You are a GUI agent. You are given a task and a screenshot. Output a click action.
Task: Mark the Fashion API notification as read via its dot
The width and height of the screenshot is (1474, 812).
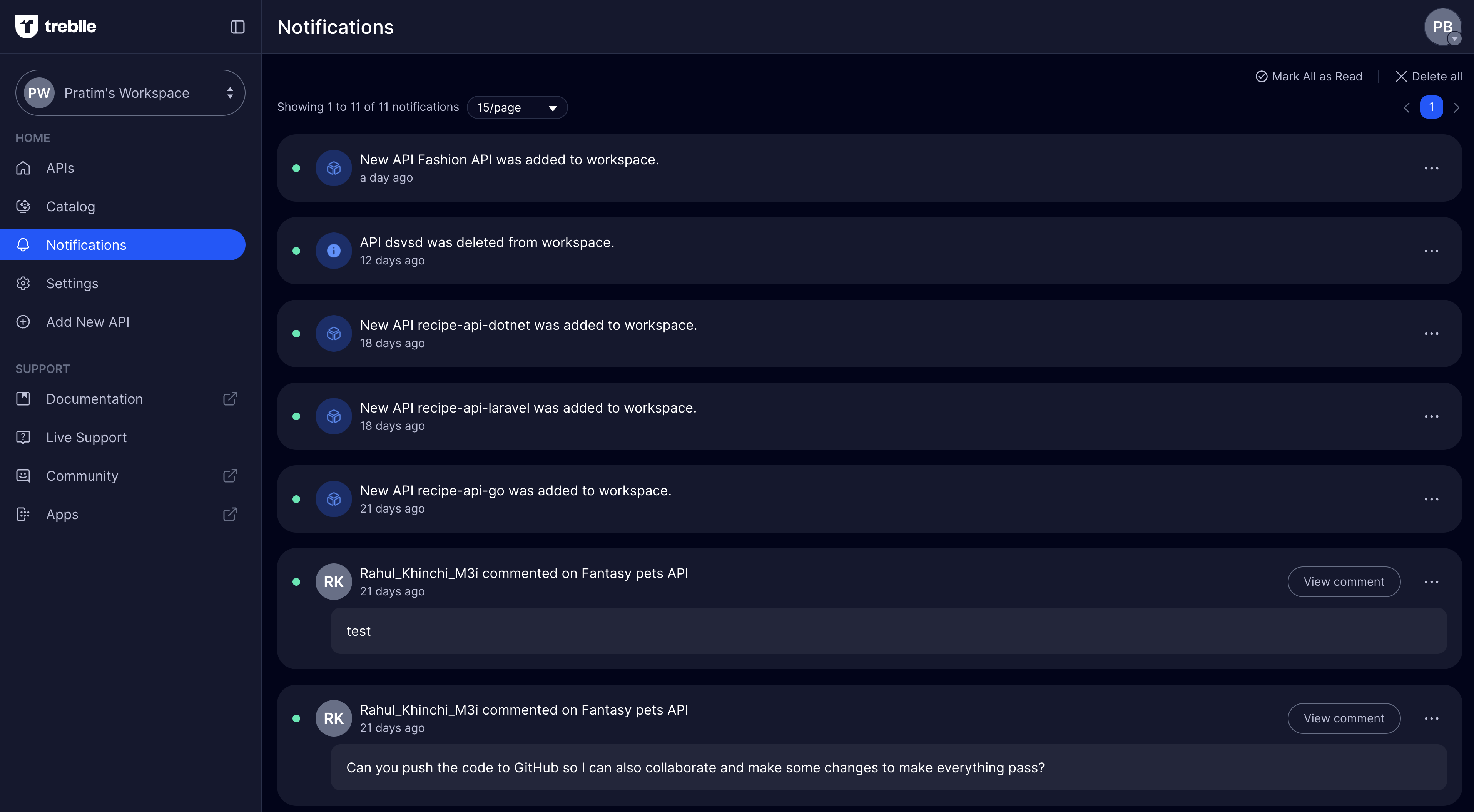pos(297,168)
